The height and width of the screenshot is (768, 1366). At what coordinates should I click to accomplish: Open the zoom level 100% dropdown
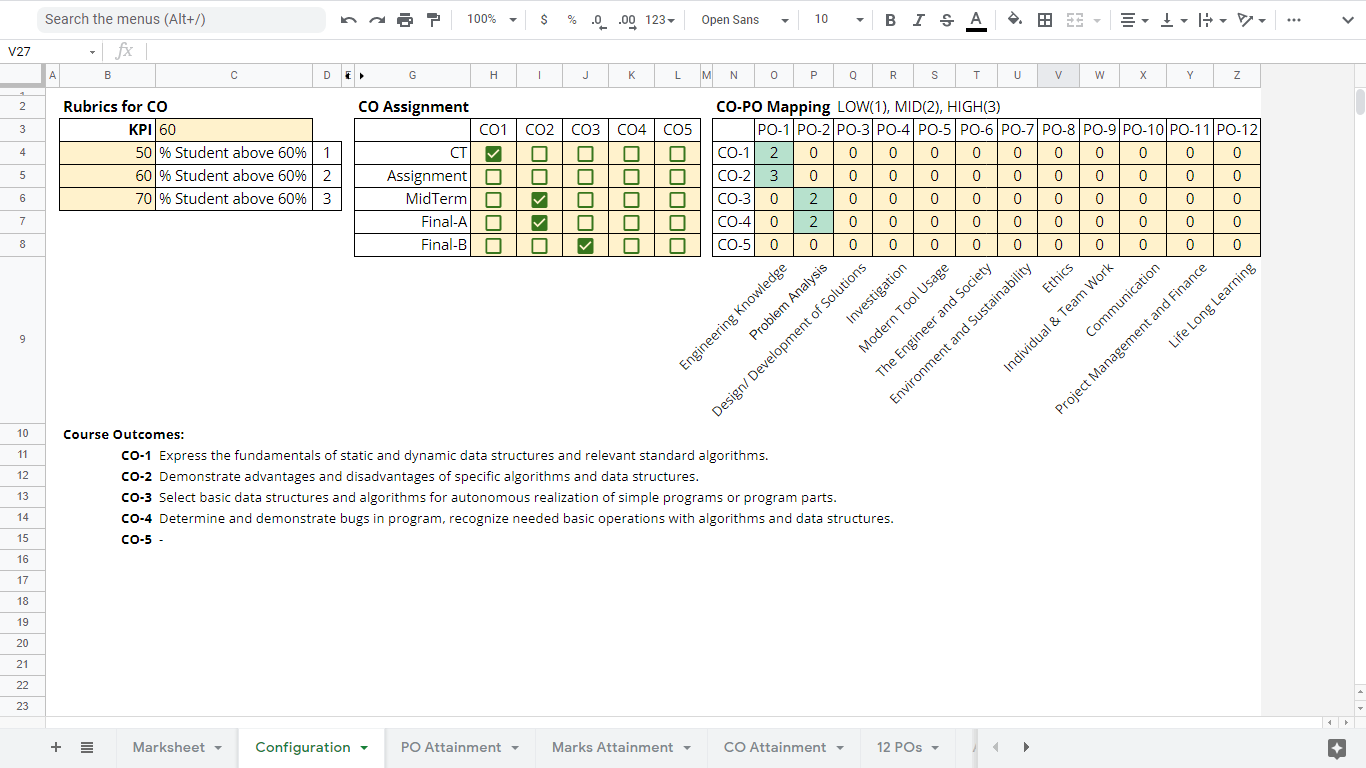pos(492,20)
